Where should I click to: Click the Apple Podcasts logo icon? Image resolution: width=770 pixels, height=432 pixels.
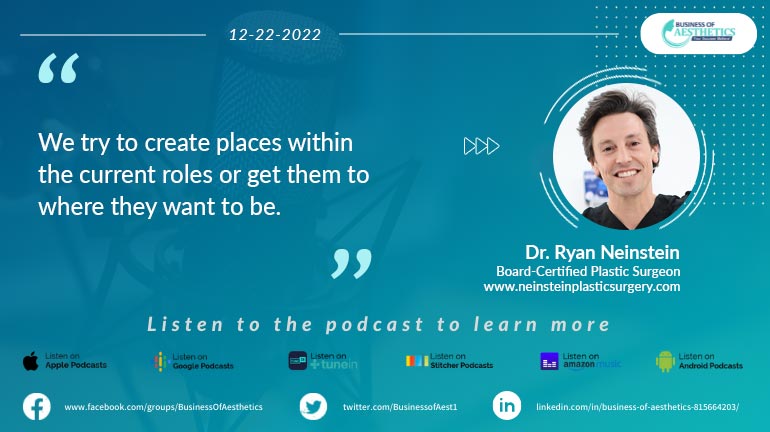click(31, 361)
